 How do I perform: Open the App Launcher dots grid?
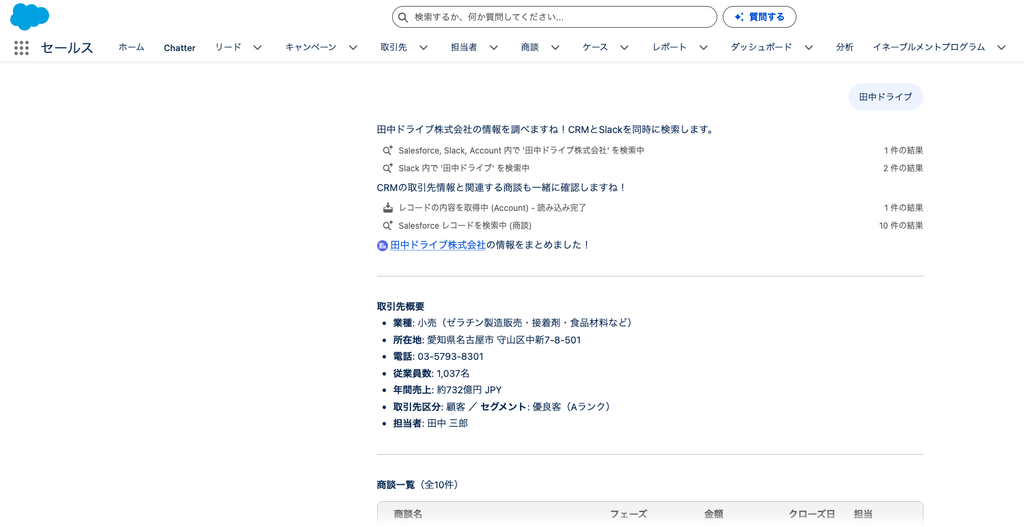pos(22,48)
